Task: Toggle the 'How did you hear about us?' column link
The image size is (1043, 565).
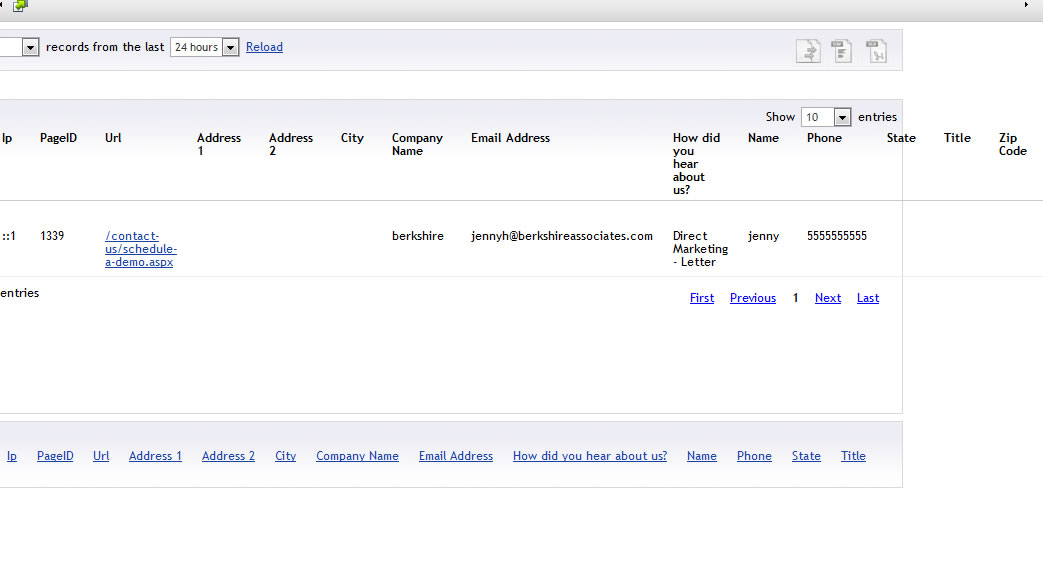Action: click(x=589, y=456)
